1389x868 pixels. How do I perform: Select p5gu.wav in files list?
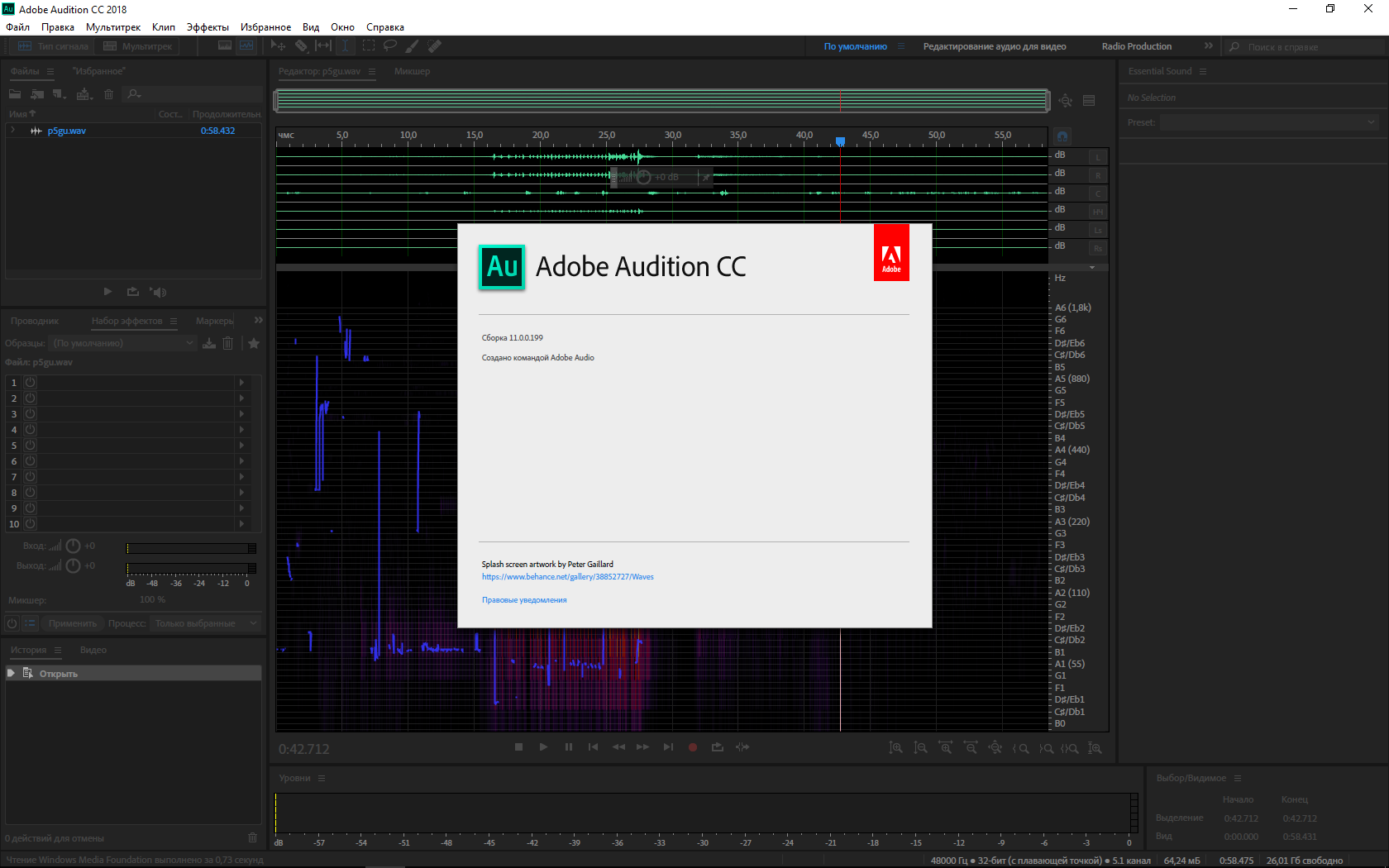coord(66,131)
